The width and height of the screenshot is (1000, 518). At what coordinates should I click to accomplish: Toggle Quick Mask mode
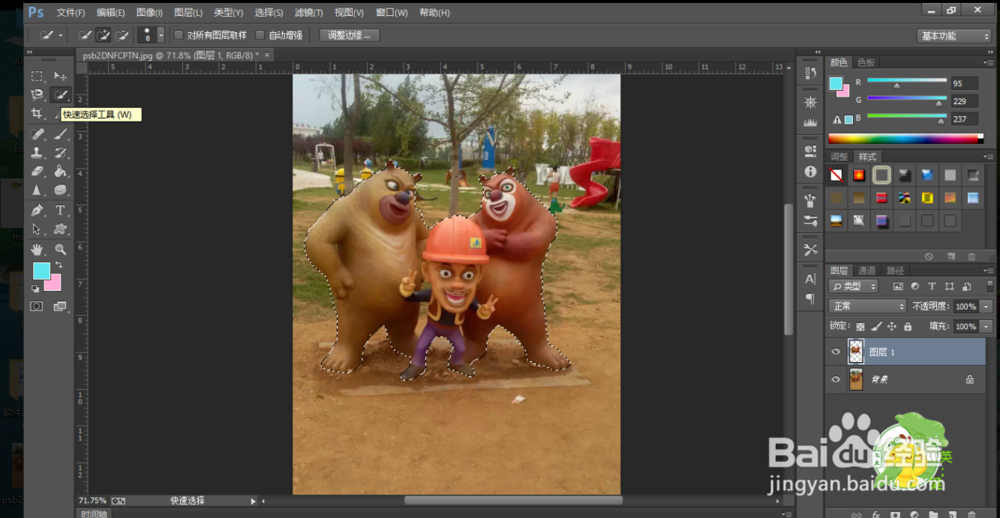click(37, 306)
